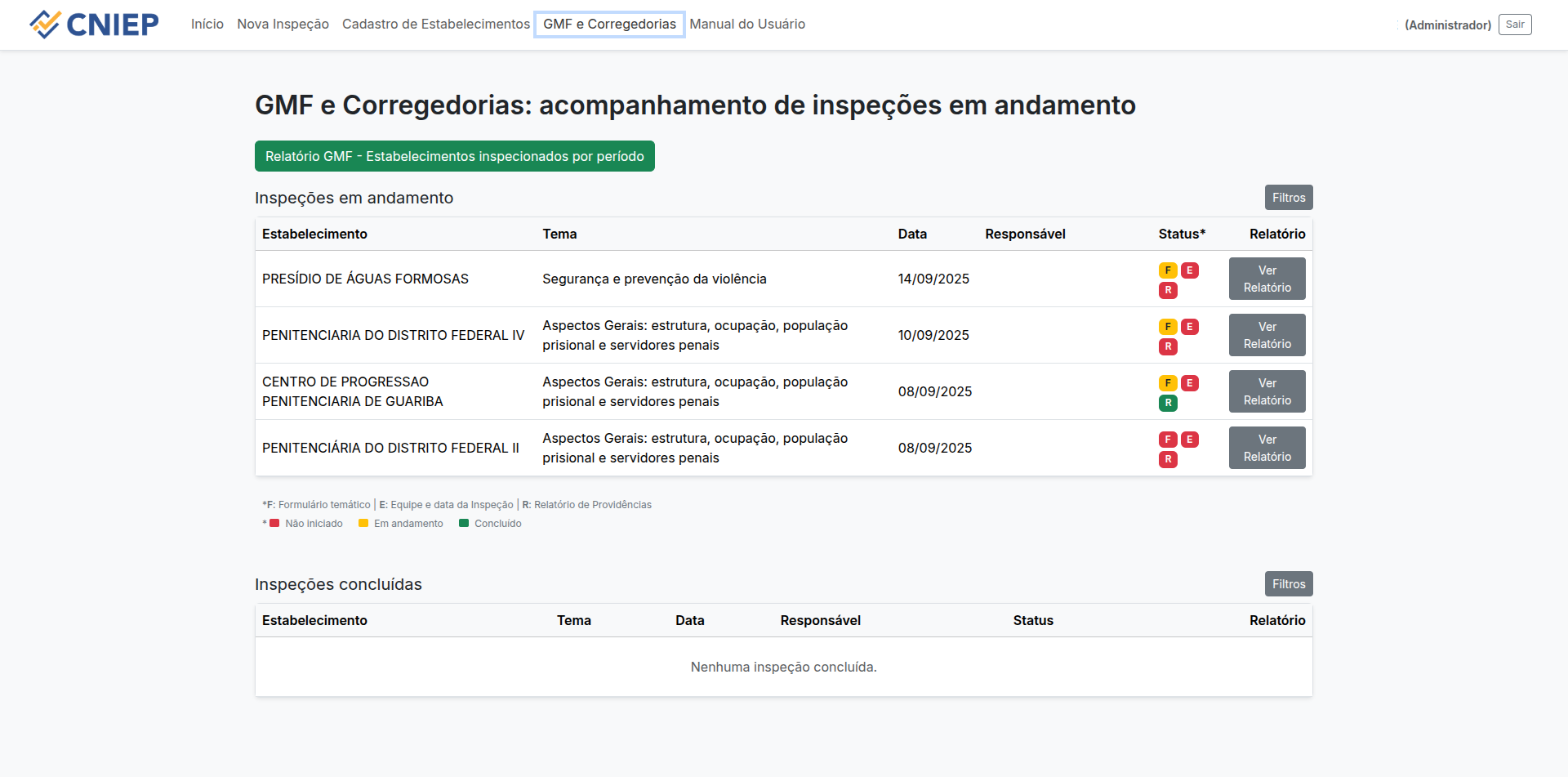Click the CNIEP logo
1568x777 pixels.
point(94,25)
